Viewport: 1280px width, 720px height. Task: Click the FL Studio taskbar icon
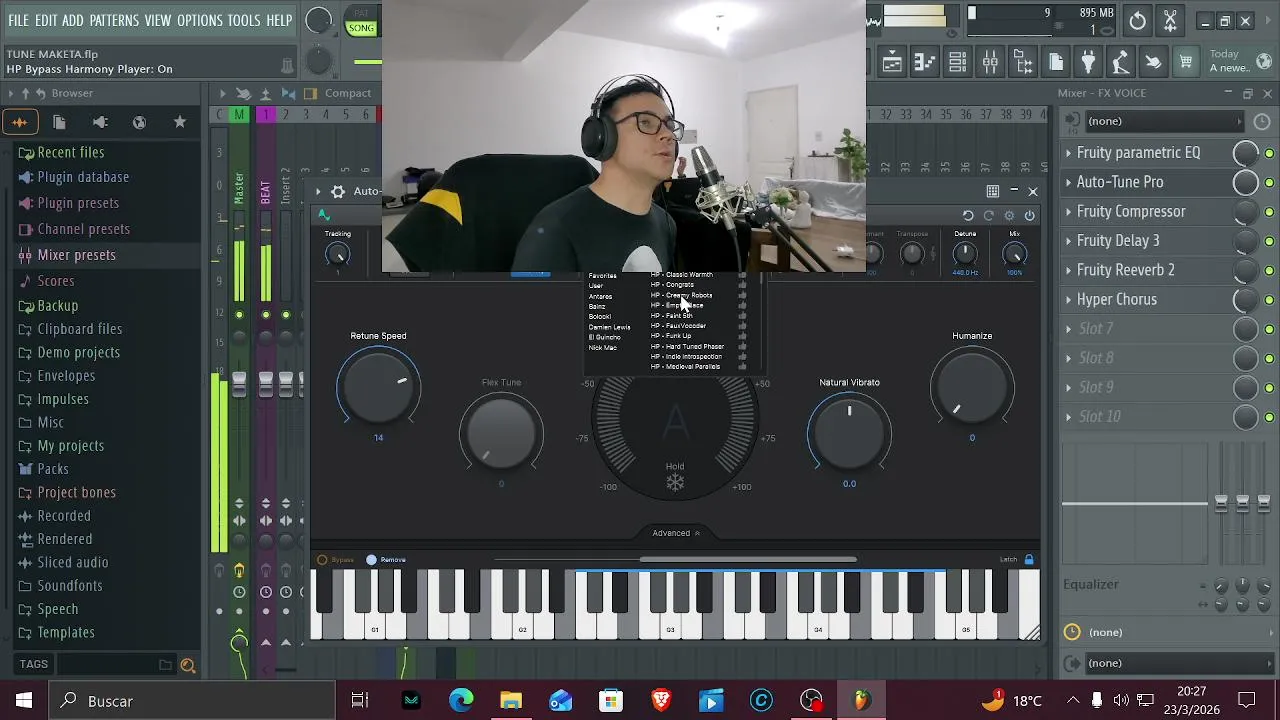point(861,701)
